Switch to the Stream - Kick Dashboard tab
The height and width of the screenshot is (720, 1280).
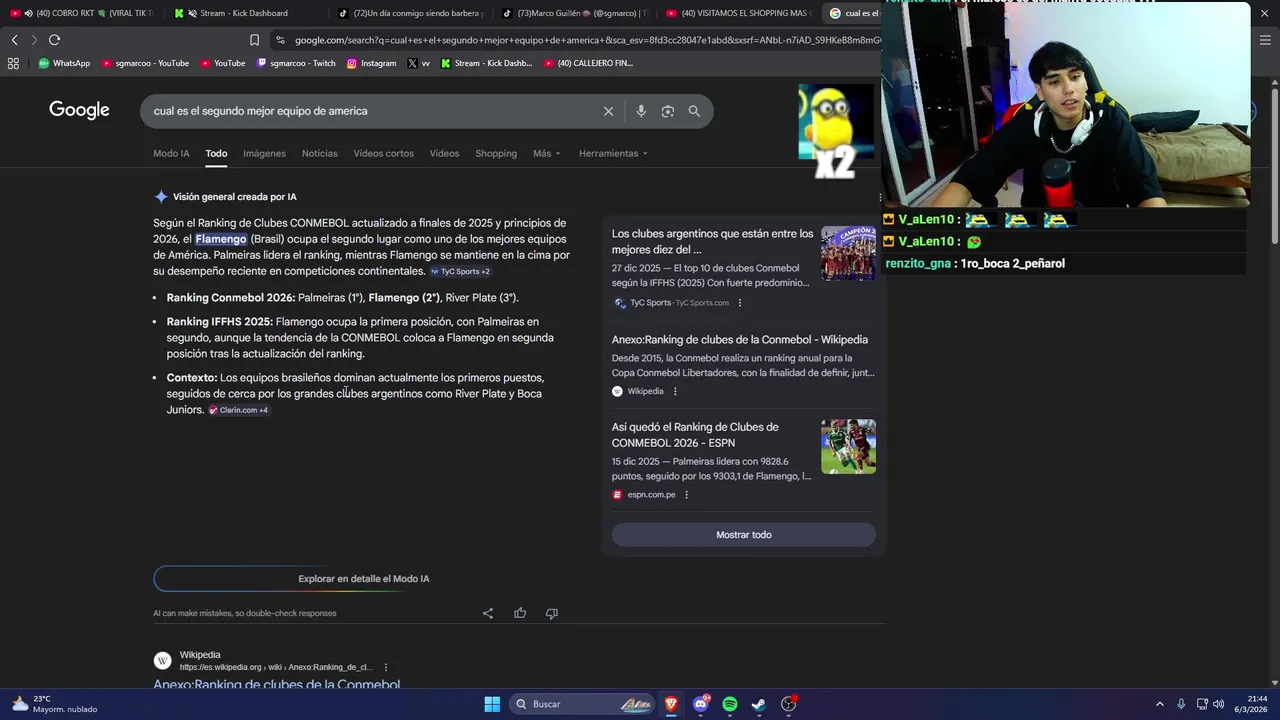click(x=244, y=13)
